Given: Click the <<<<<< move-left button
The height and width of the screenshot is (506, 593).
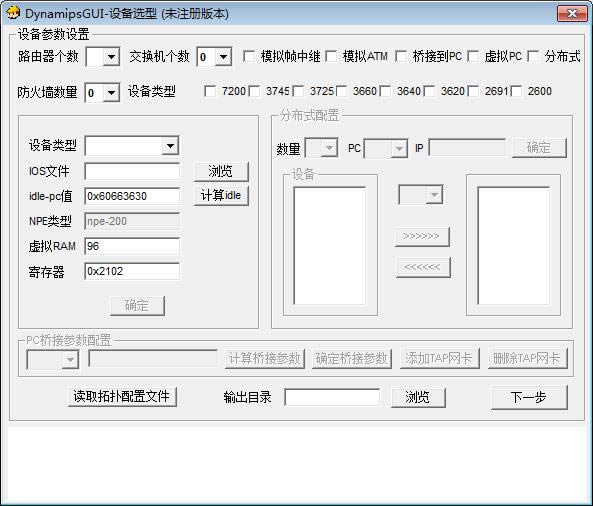Looking at the screenshot, I should pyautogui.click(x=423, y=267).
